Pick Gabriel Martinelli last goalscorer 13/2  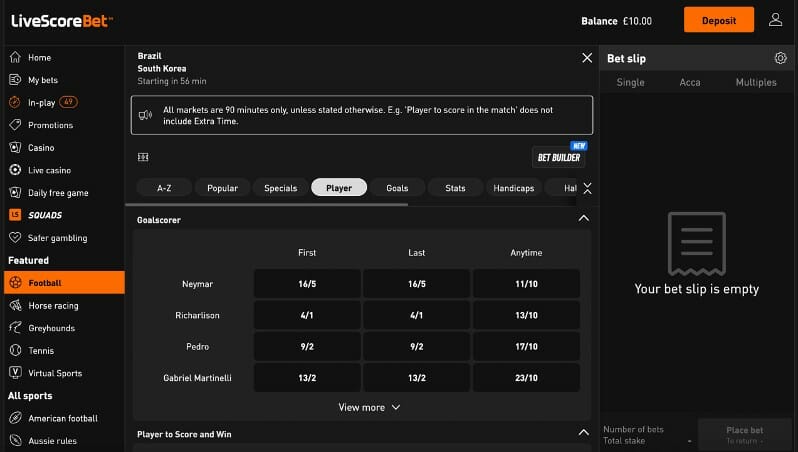[x=416, y=378]
